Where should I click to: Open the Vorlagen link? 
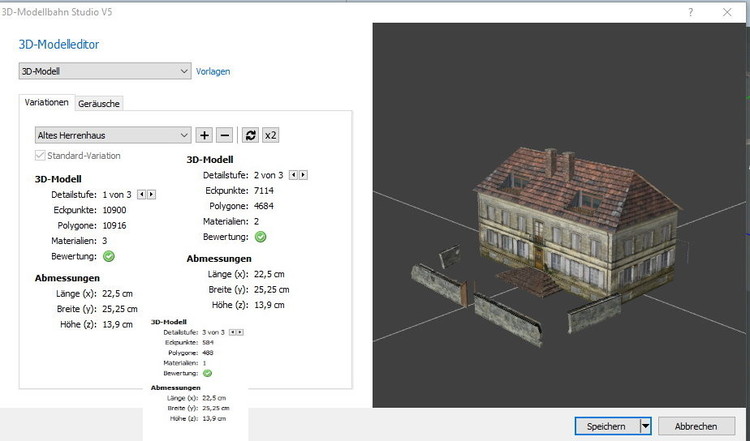pyautogui.click(x=213, y=71)
